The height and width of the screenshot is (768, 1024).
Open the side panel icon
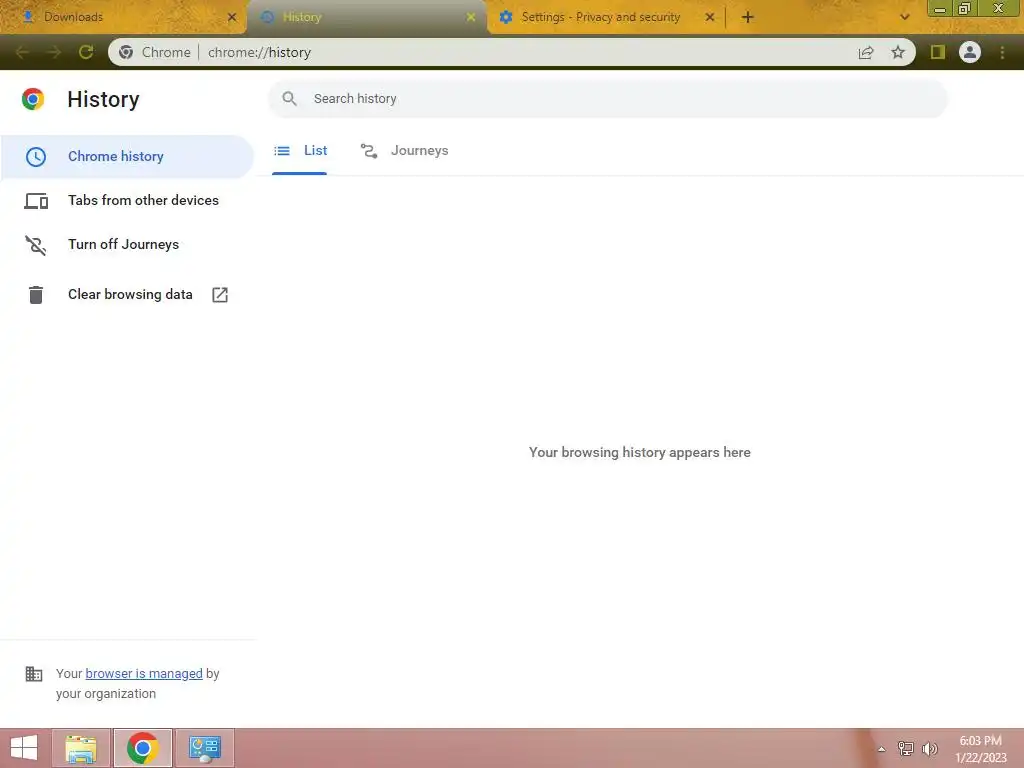(938, 52)
